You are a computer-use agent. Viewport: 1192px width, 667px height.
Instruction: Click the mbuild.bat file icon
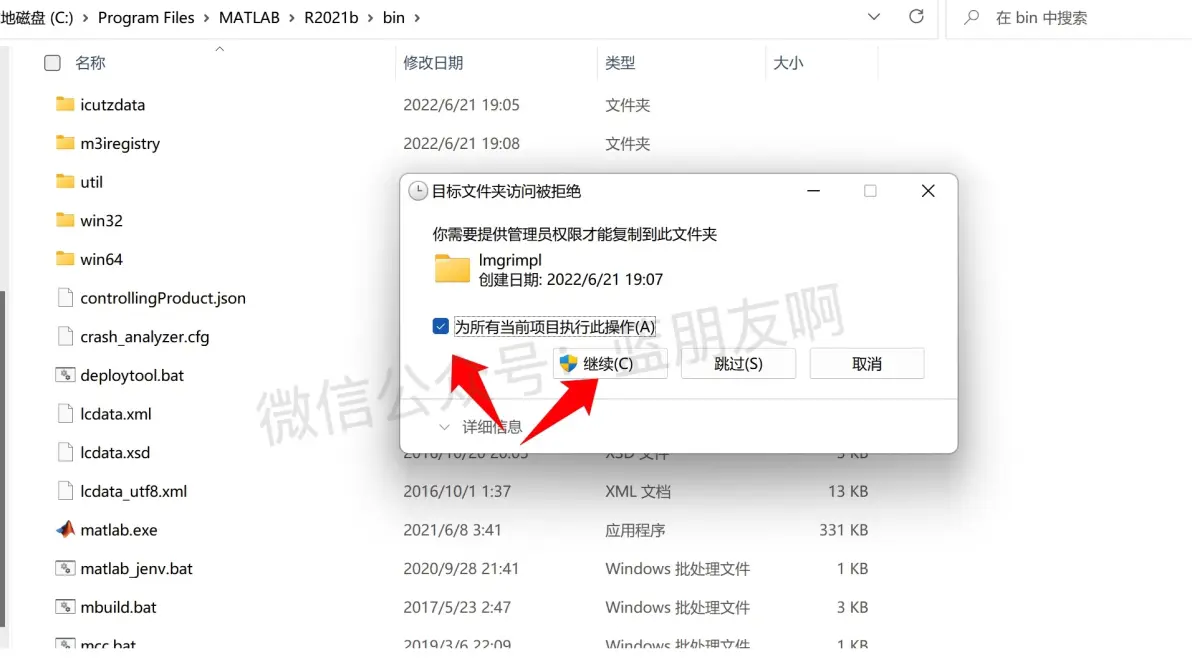click(x=65, y=607)
